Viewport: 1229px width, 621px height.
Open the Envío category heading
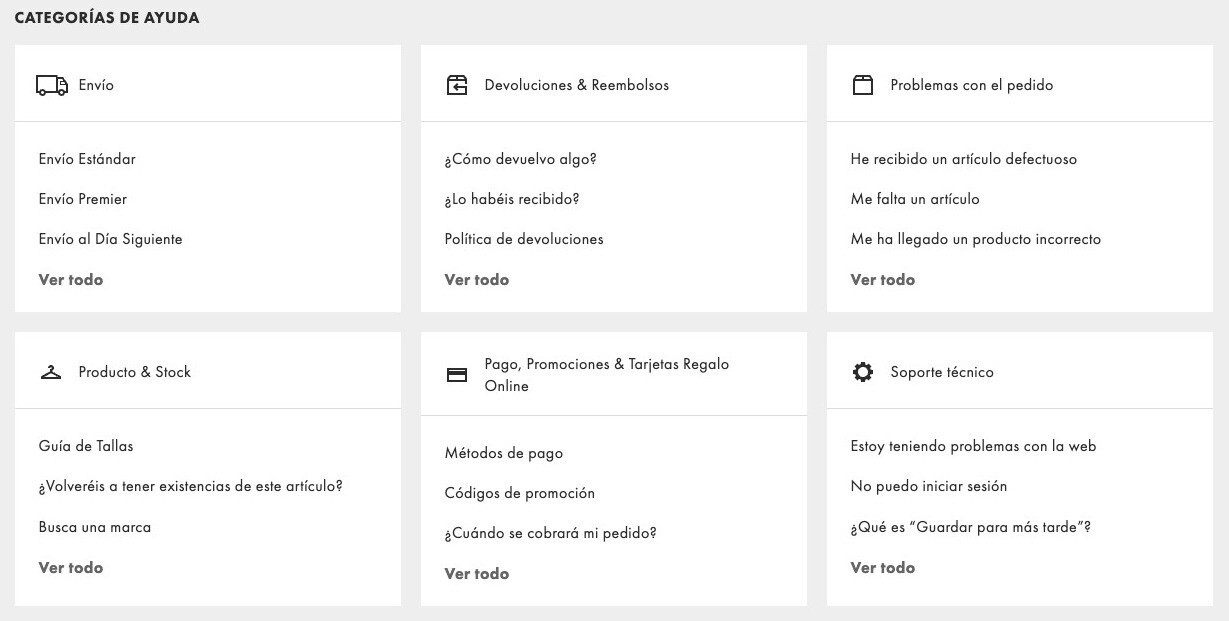[x=96, y=85]
